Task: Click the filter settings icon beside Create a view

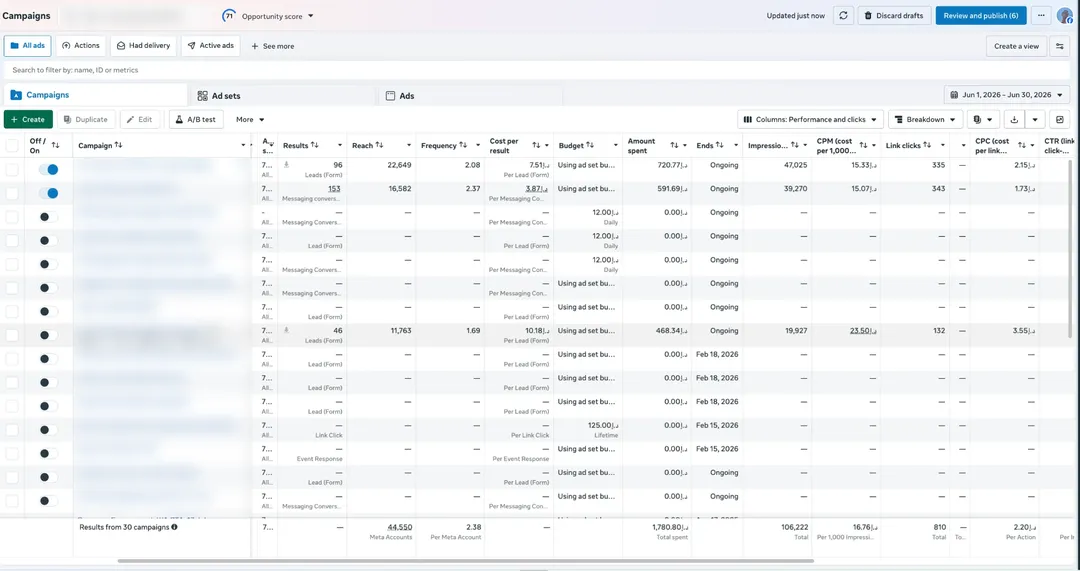Action: [x=1060, y=46]
